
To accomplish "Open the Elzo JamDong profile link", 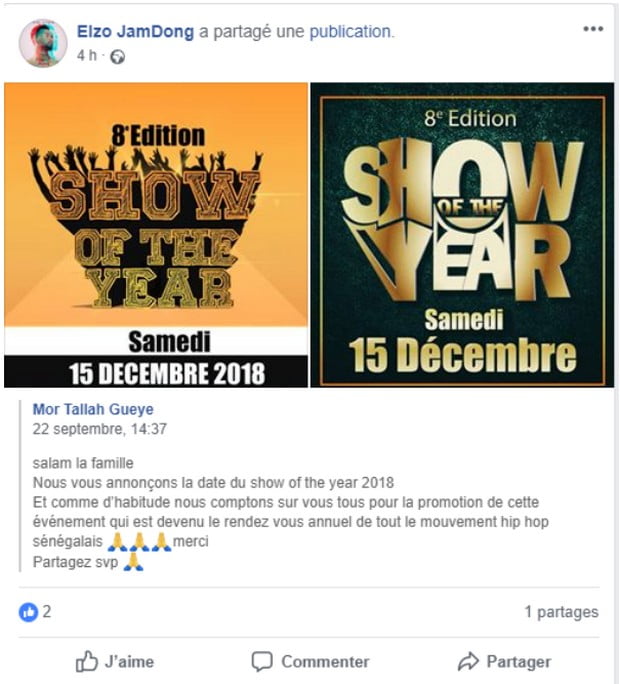I will [x=135, y=32].
